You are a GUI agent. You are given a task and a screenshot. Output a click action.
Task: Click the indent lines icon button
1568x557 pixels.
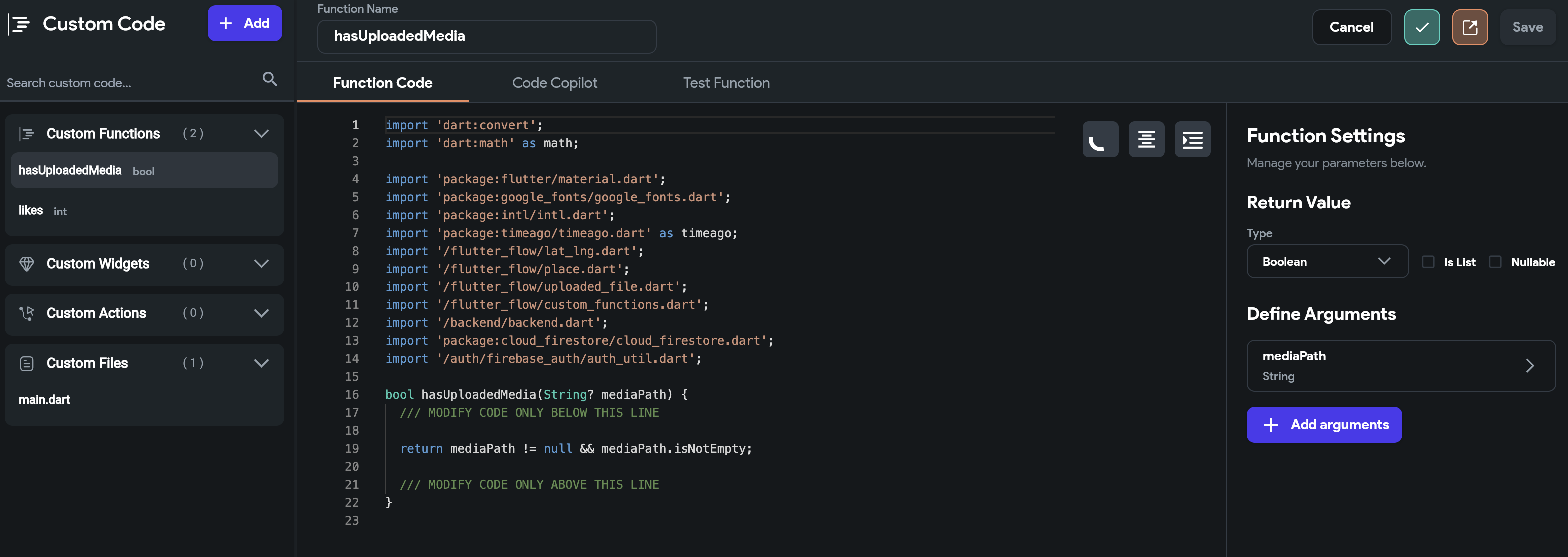[x=1192, y=139]
